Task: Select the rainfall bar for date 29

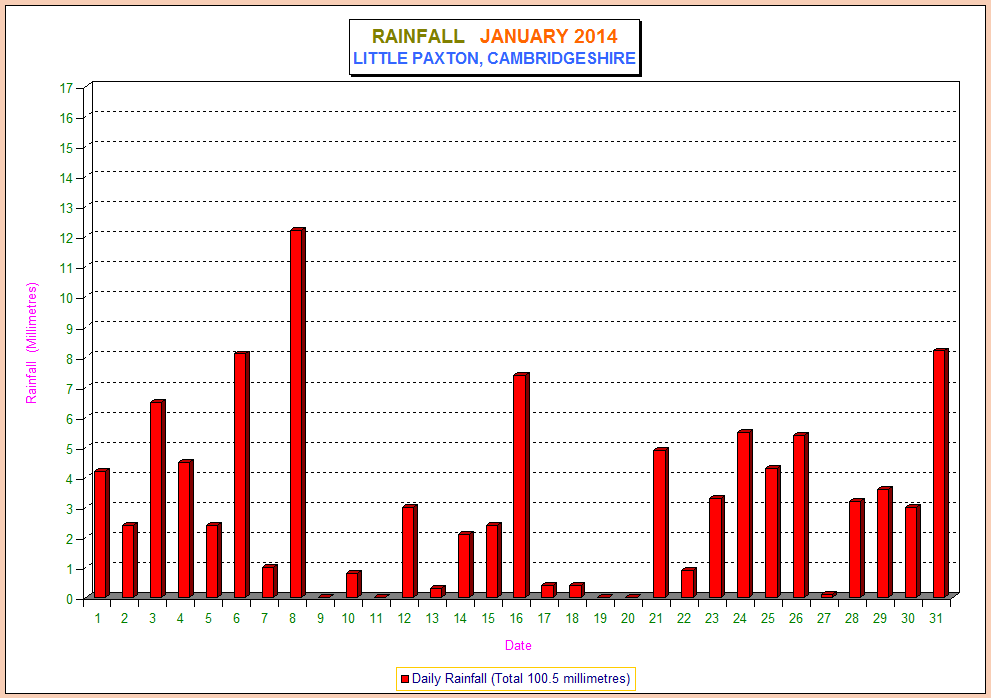Action: tap(884, 542)
